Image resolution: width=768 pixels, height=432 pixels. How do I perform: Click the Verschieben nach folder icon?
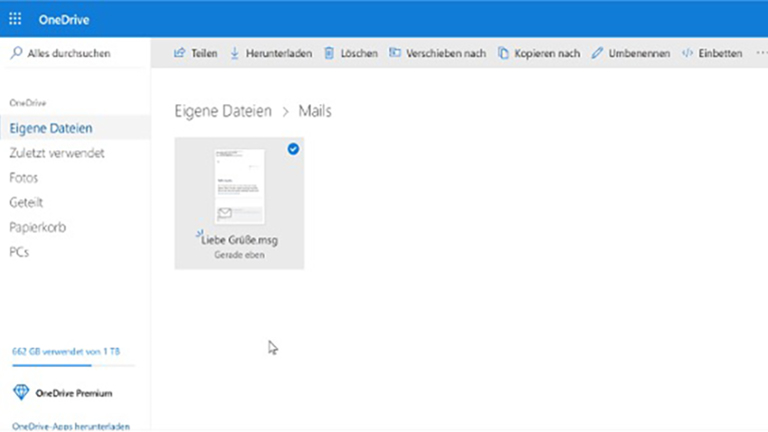coord(395,53)
